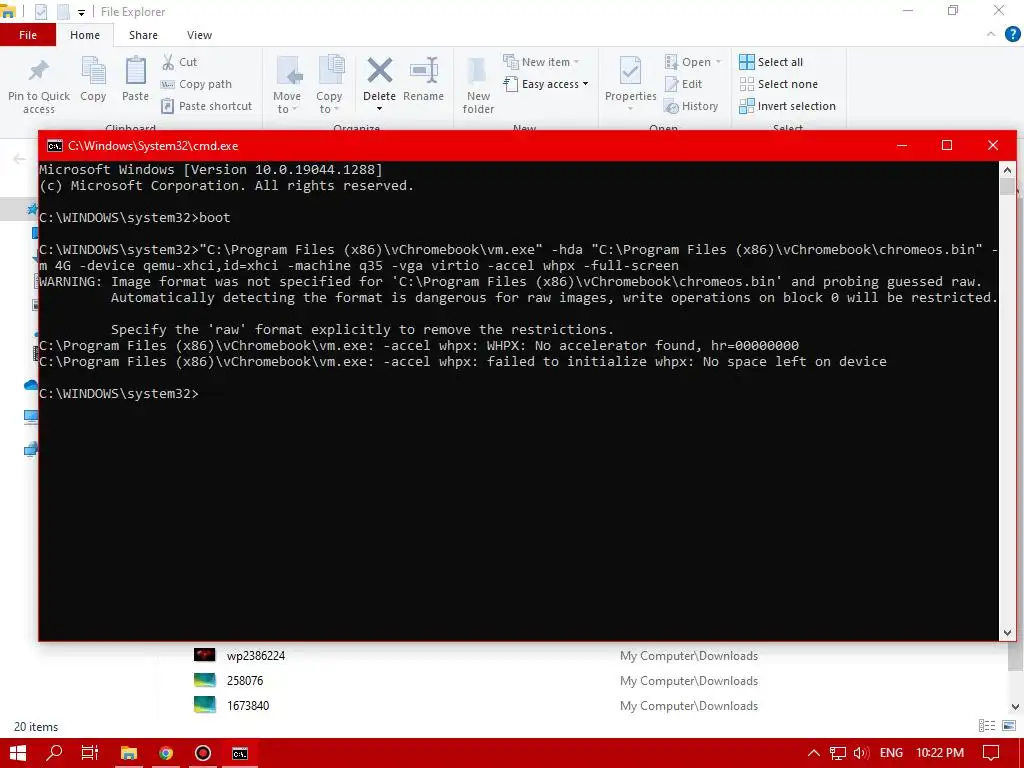Select Paste shortcut

pyautogui.click(x=206, y=106)
